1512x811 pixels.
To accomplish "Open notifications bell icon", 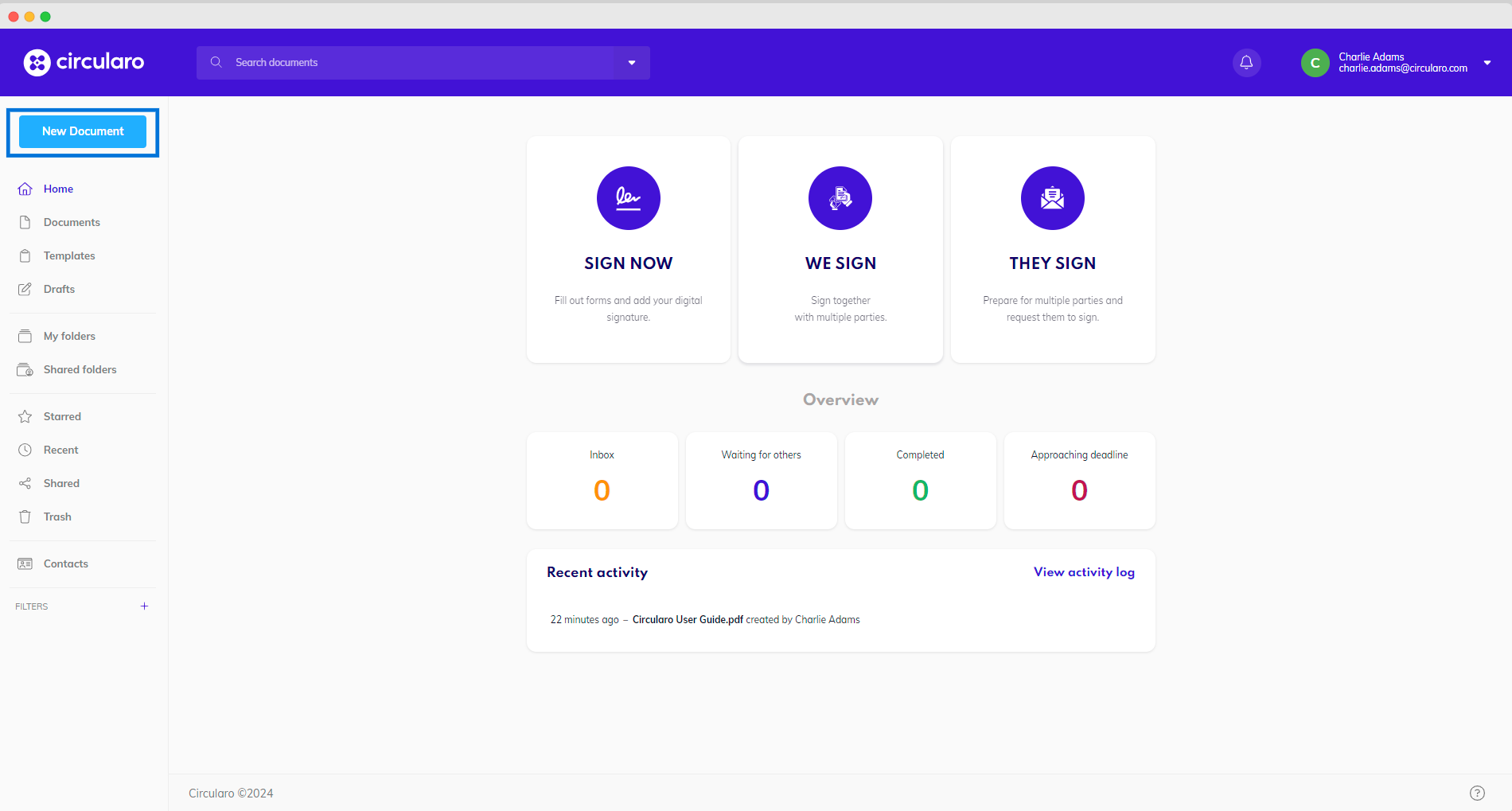I will click(1246, 63).
